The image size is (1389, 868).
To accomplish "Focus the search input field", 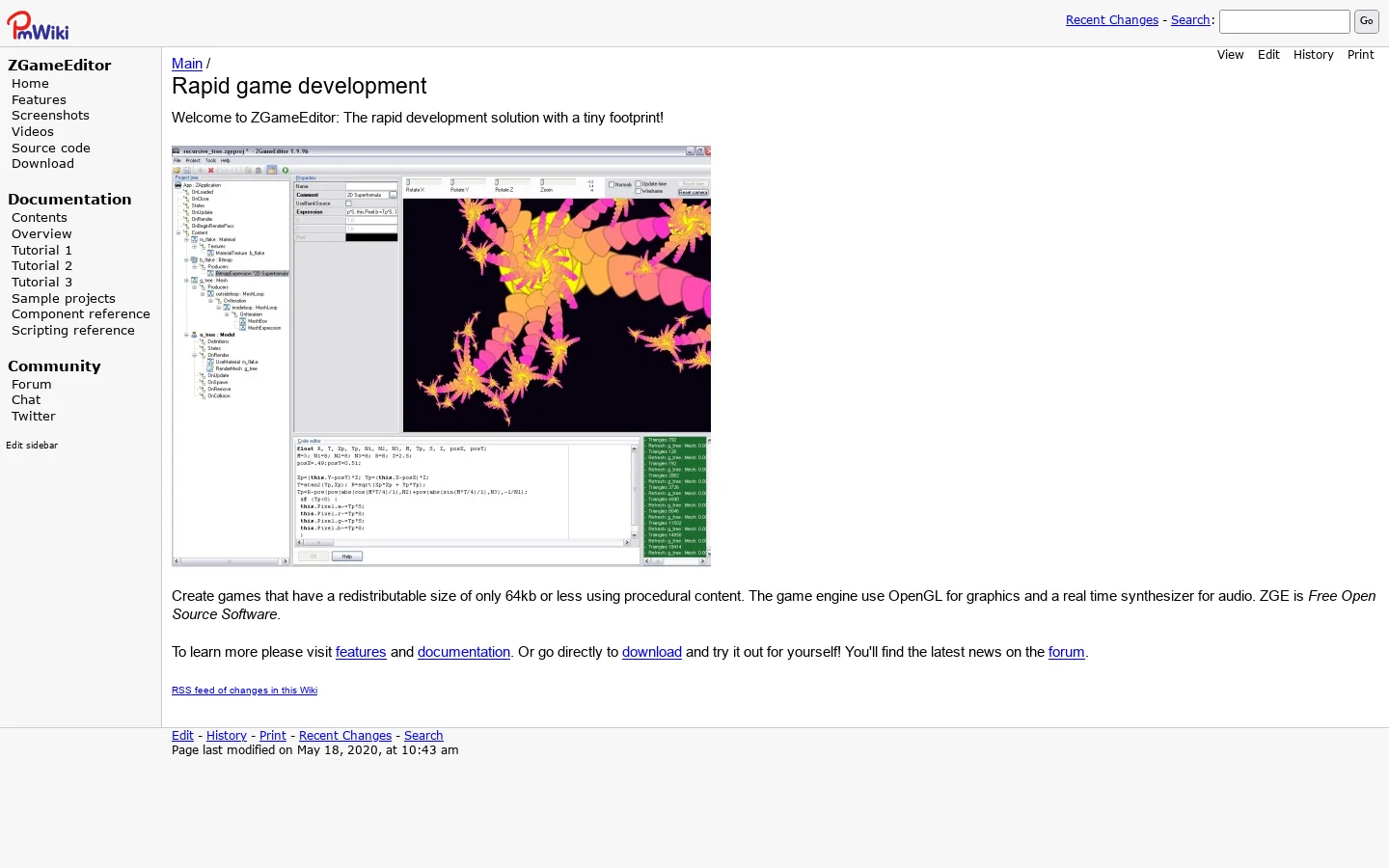I will pyautogui.click(x=1284, y=21).
